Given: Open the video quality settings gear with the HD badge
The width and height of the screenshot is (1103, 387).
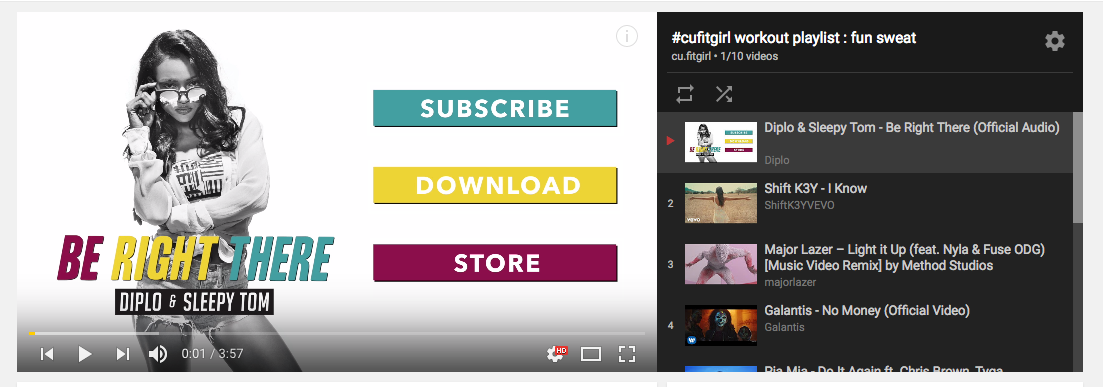Looking at the screenshot, I should [556, 354].
